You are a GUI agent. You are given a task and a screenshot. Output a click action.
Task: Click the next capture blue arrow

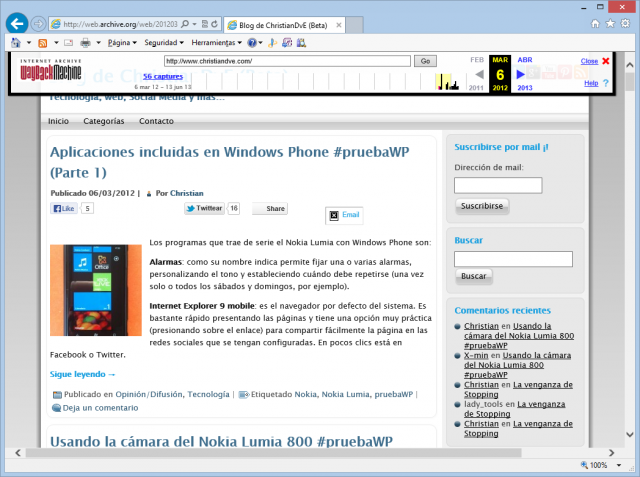[520, 74]
